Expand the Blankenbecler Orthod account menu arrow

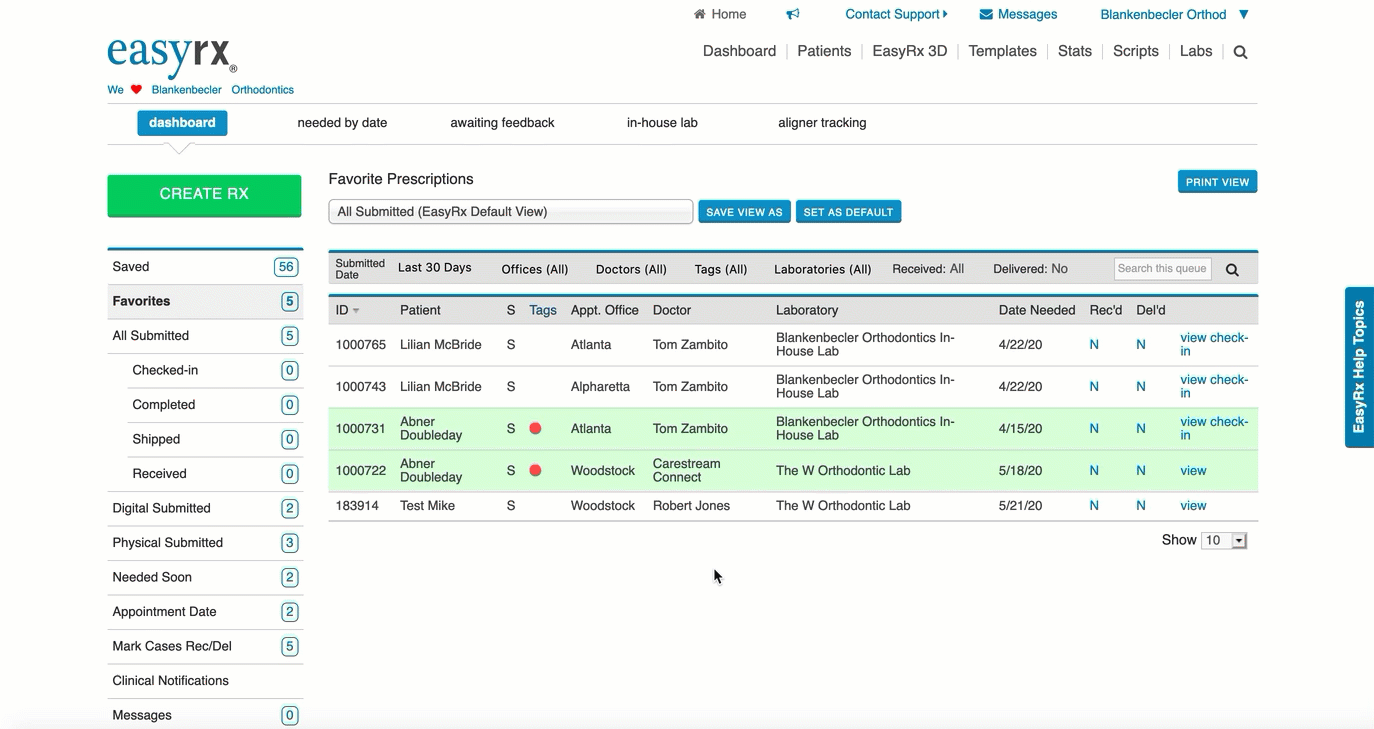[x=1244, y=14]
